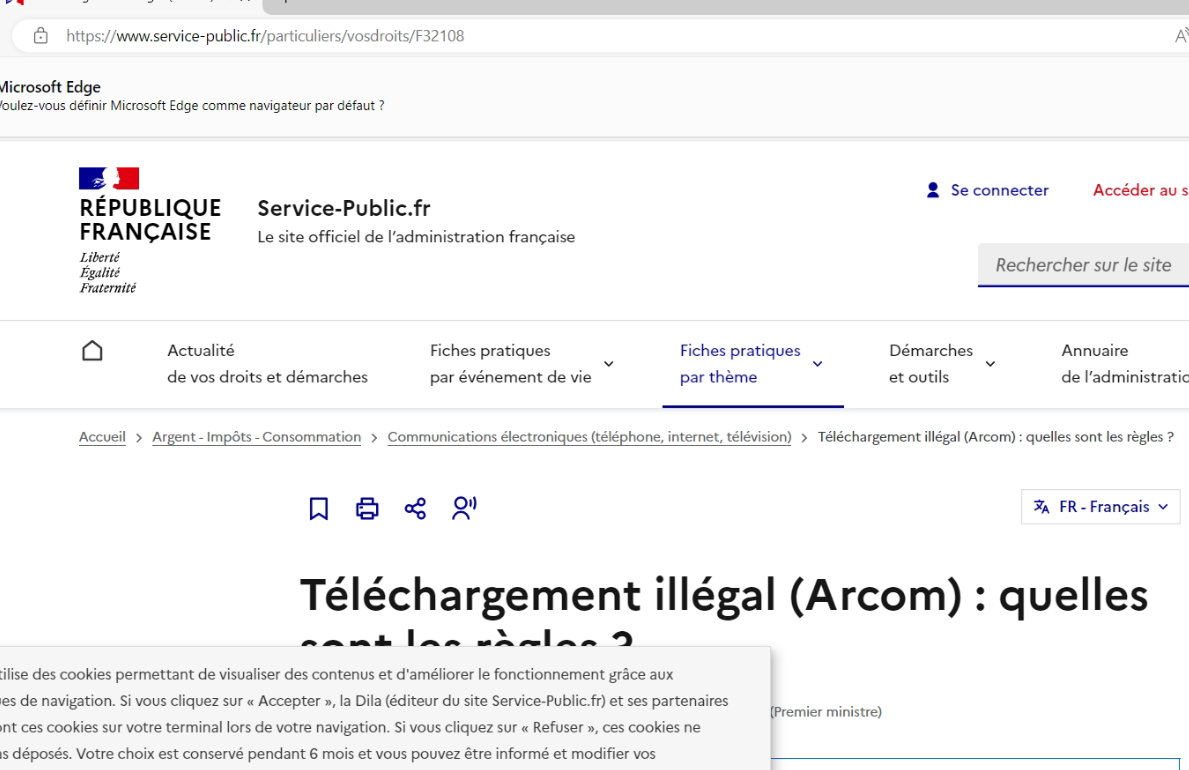The image size is (1189, 770).
Task: Click the République Française logo
Action: click(149, 230)
